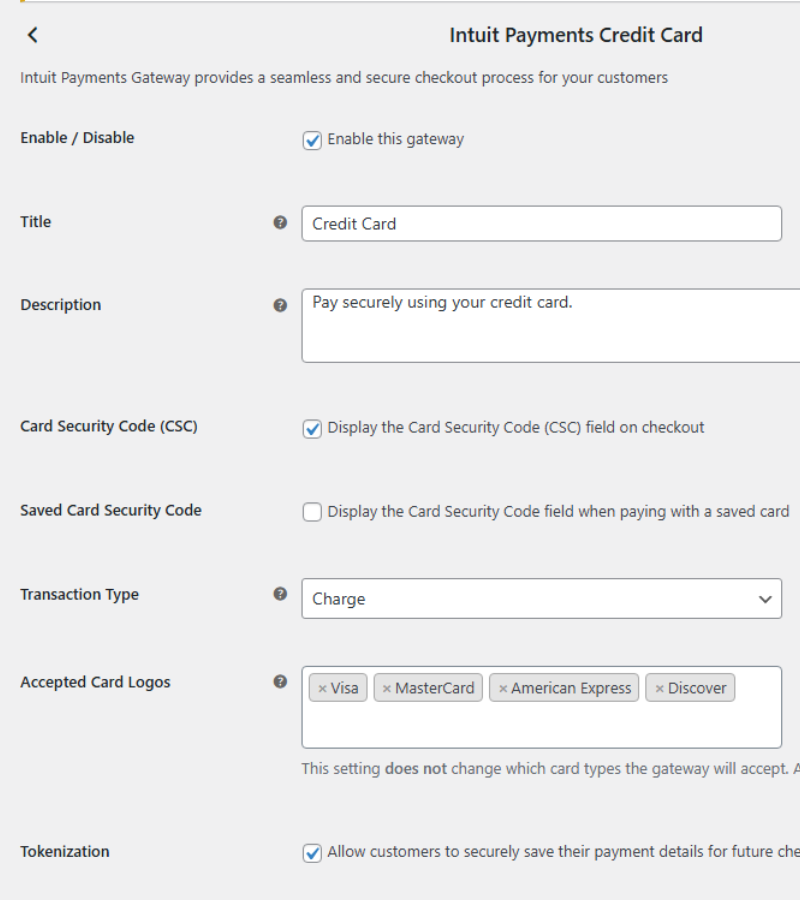The width and height of the screenshot is (800, 900).
Task: Click the Charge dropdown chevron arrow
Action: point(765,599)
